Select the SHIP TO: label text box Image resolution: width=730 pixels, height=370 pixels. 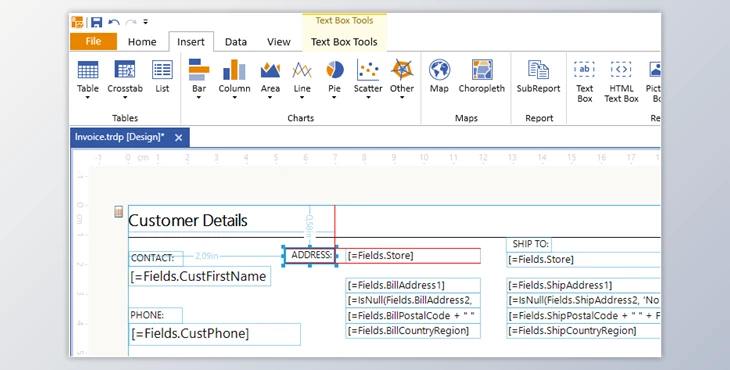pyautogui.click(x=529, y=244)
